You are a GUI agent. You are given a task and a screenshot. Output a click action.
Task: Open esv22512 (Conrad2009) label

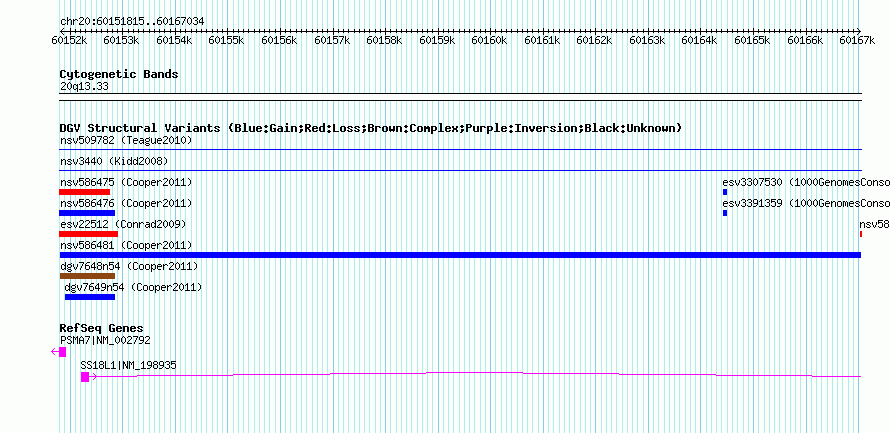(123, 224)
